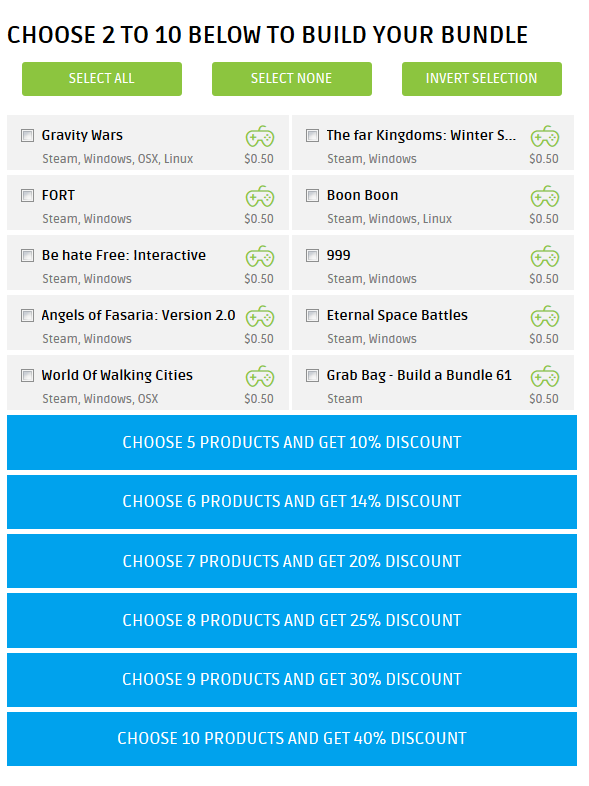Screen dimensions: 589x786
Task: Choose the 5 products 10% discount banner
Action: tap(292, 442)
